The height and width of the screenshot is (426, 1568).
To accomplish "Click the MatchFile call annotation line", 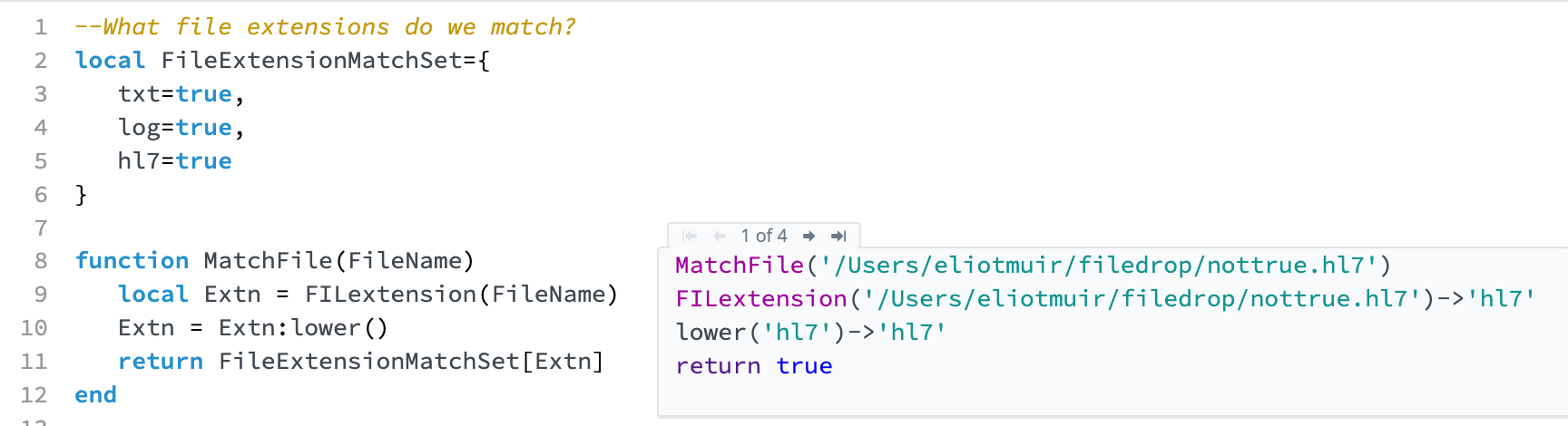I will click(x=1033, y=266).
